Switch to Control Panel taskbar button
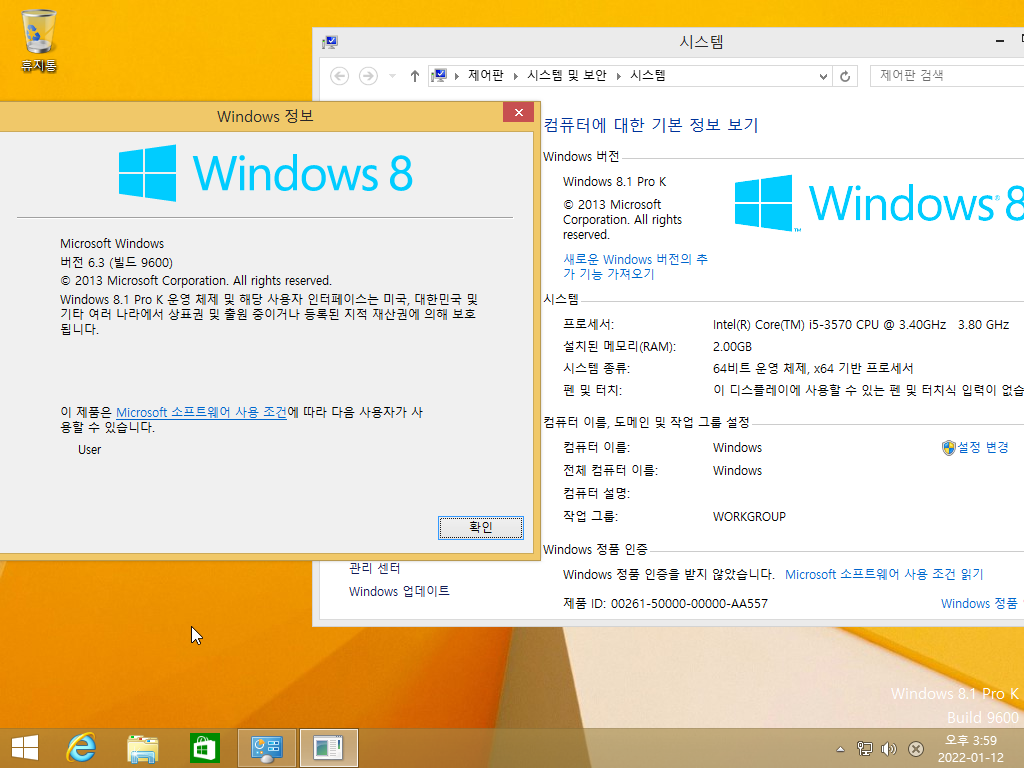1024x768 pixels. [266, 748]
